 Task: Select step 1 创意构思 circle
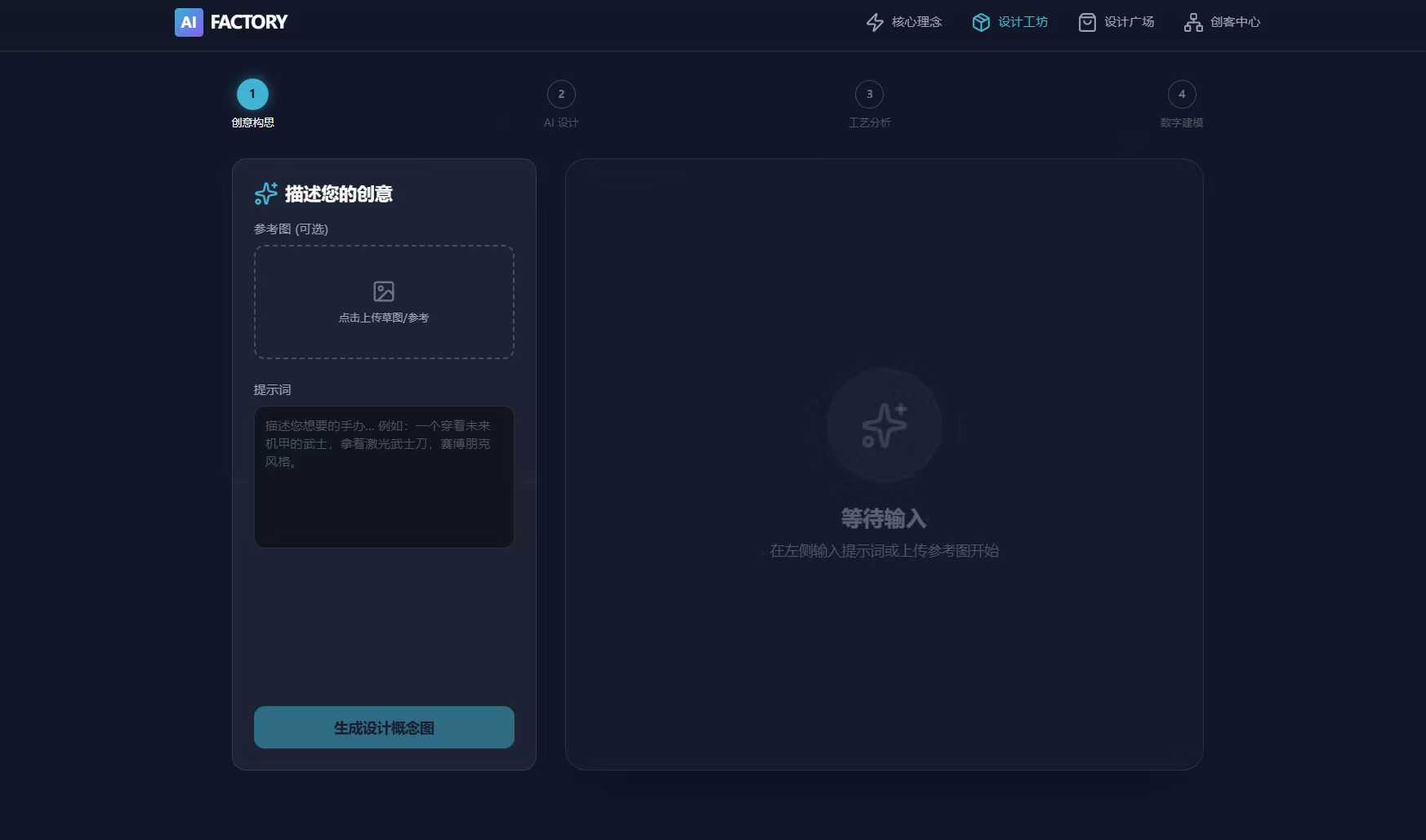(252, 94)
